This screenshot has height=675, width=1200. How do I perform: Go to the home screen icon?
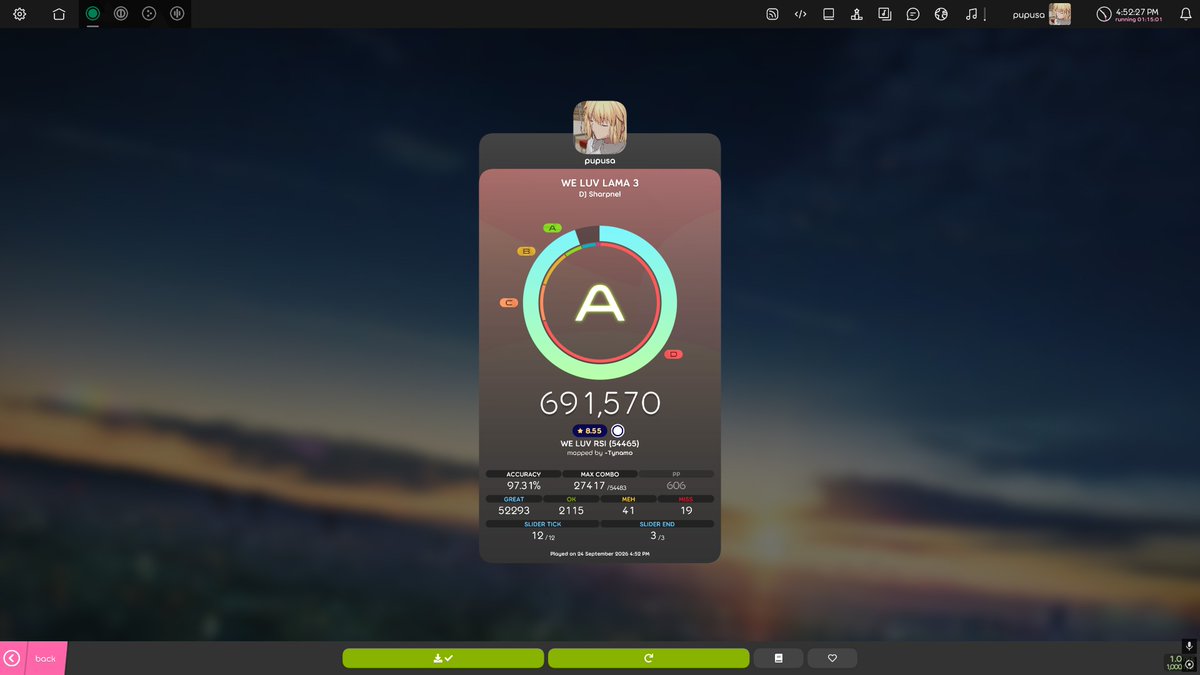coord(59,14)
